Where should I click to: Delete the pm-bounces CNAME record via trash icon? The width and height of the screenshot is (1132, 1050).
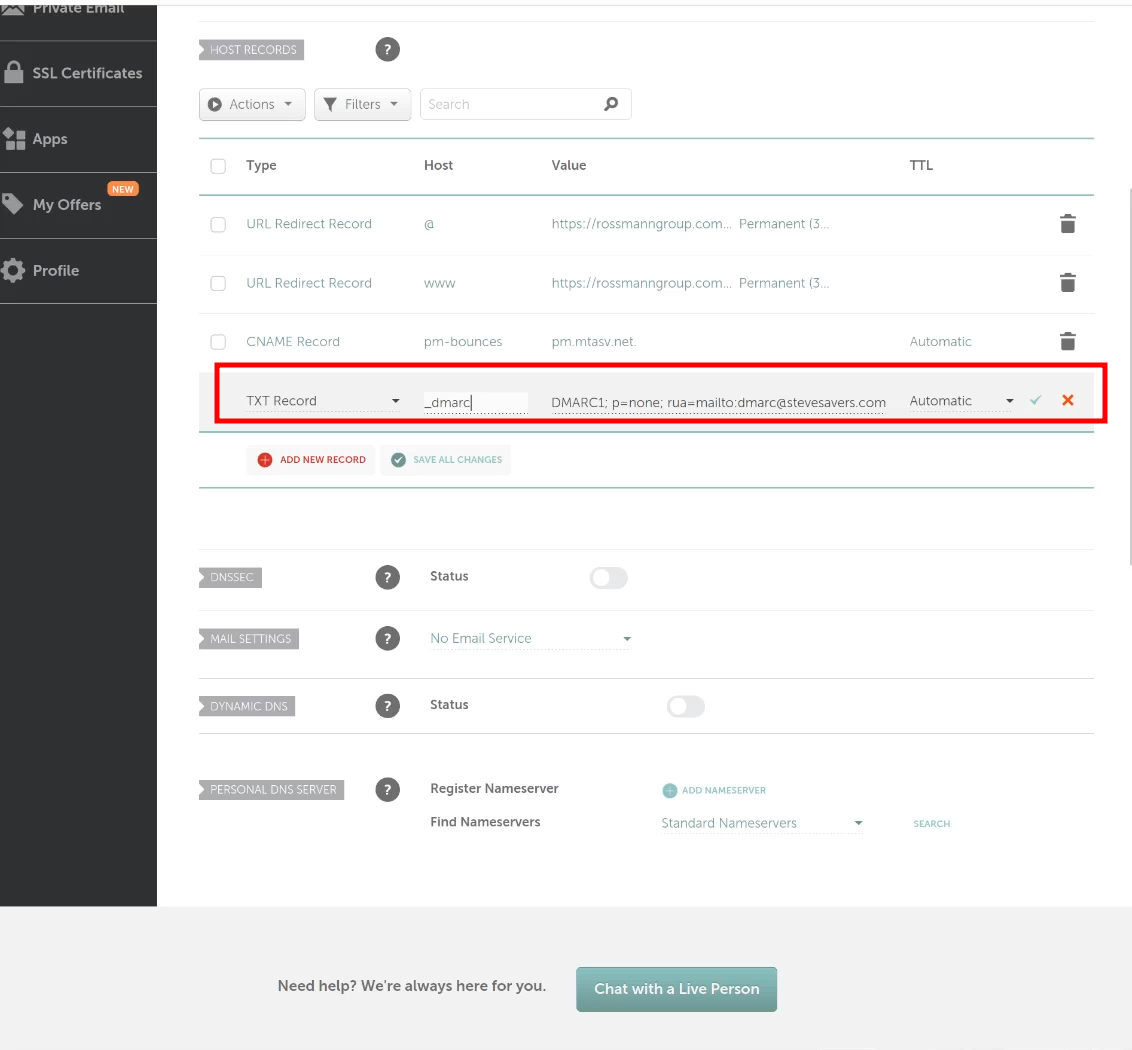[1067, 341]
